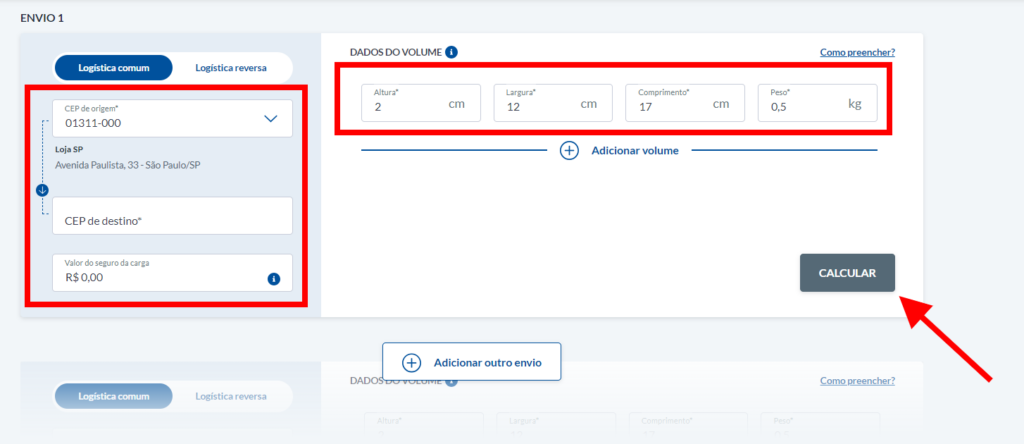Click the Adicionar volume label
1024x444 pixels.
635,151
